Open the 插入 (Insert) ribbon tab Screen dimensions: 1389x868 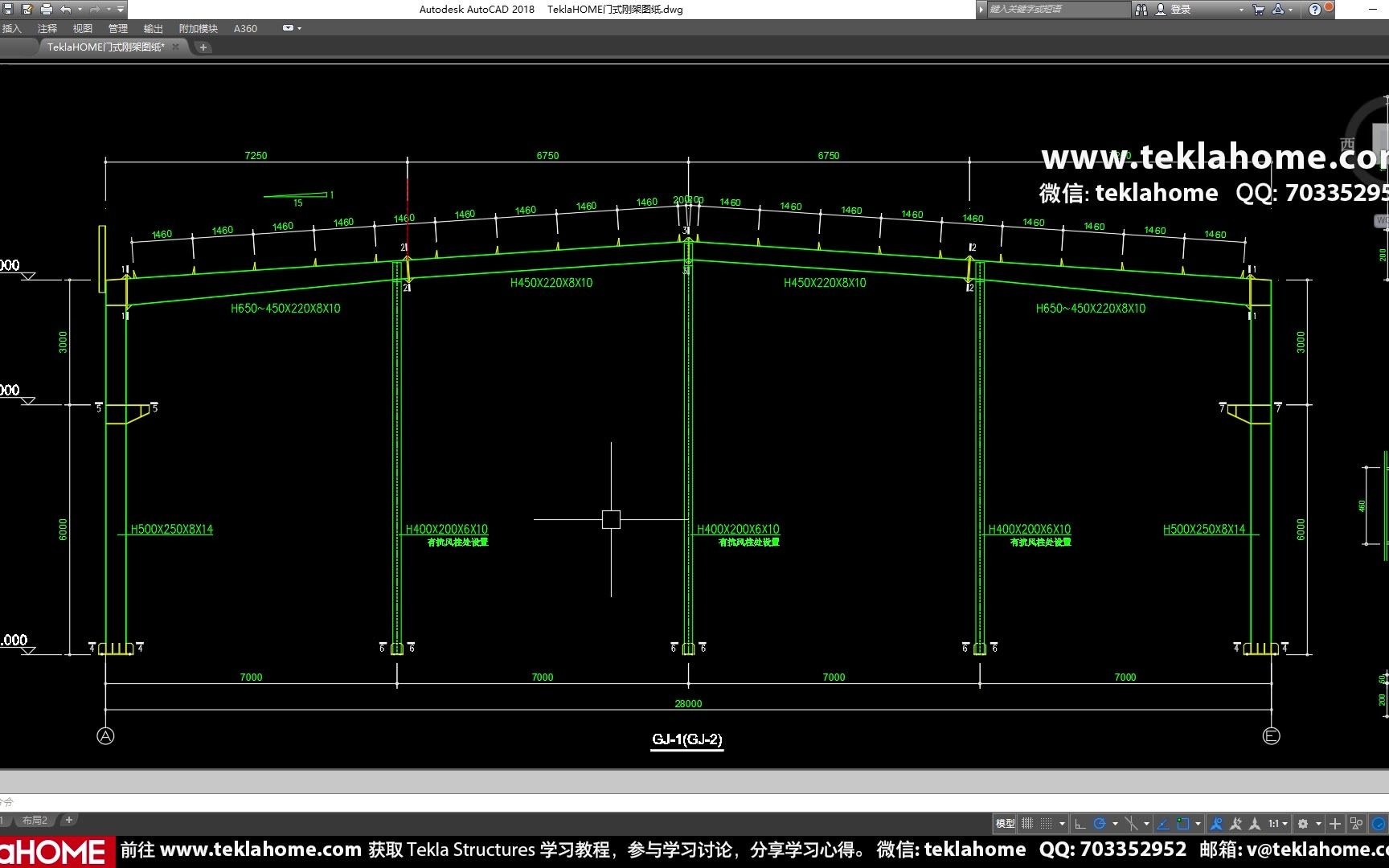pos(12,28)
